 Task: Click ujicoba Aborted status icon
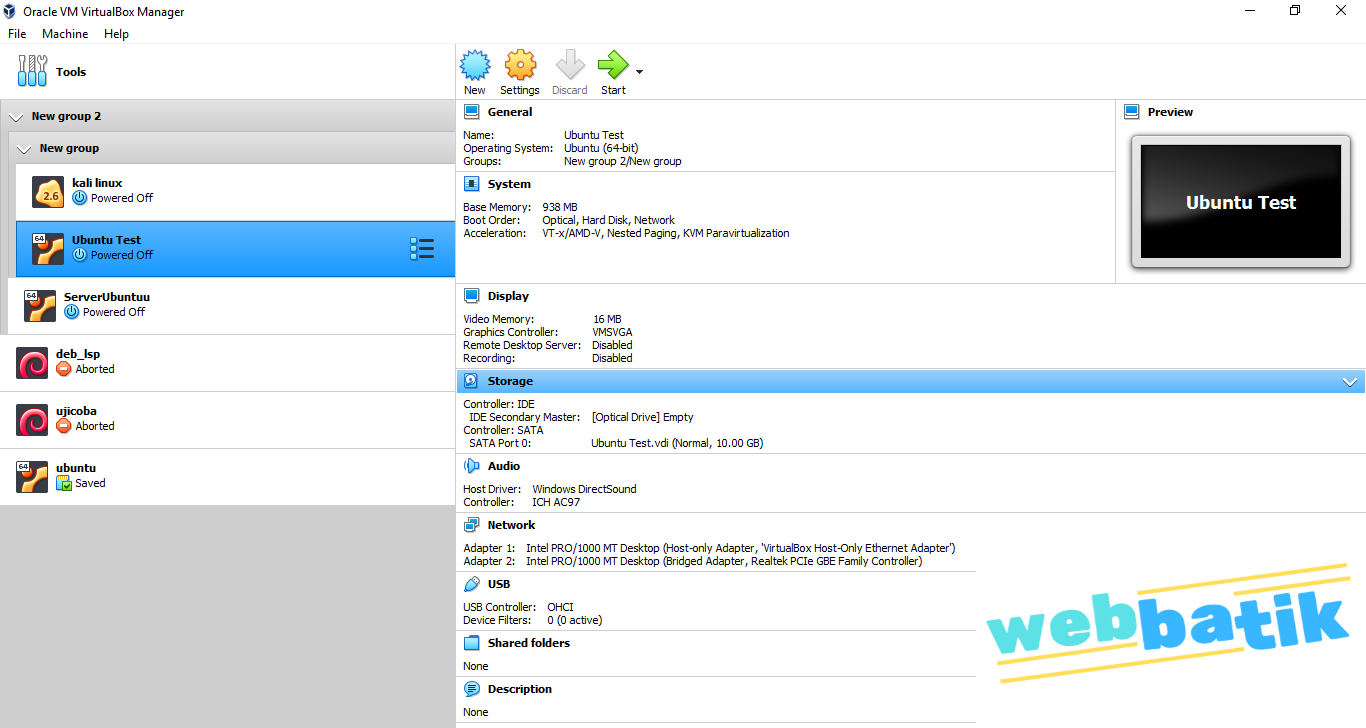[x=64, y=426]
